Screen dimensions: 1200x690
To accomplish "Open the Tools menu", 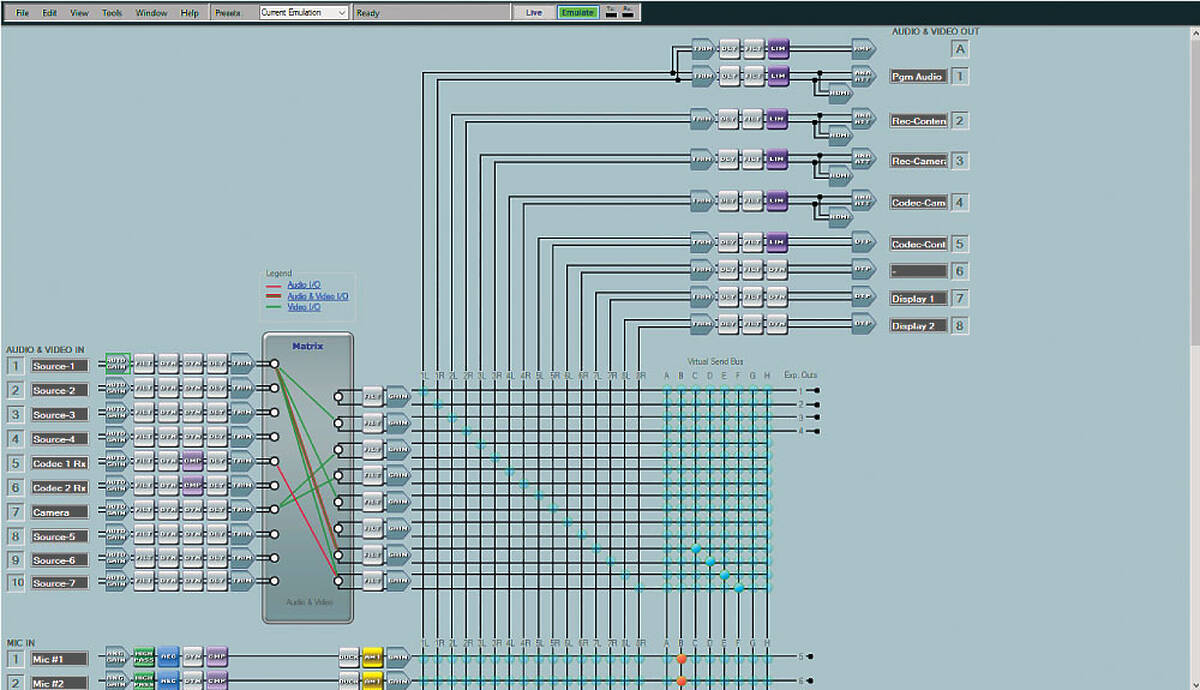I will [x=112, y=13].
